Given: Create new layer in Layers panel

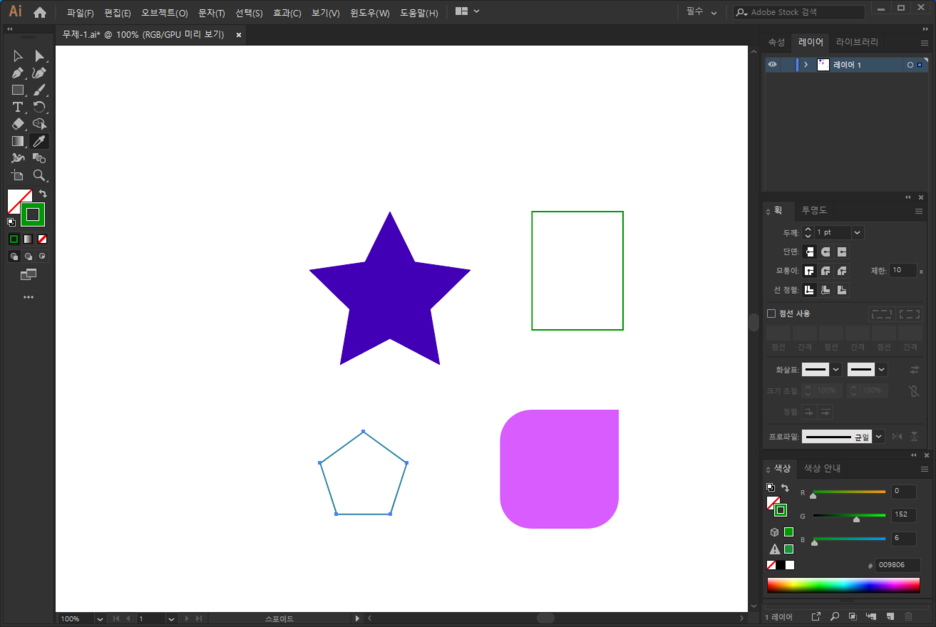Looking at the screenshot, I should [890, 616].
